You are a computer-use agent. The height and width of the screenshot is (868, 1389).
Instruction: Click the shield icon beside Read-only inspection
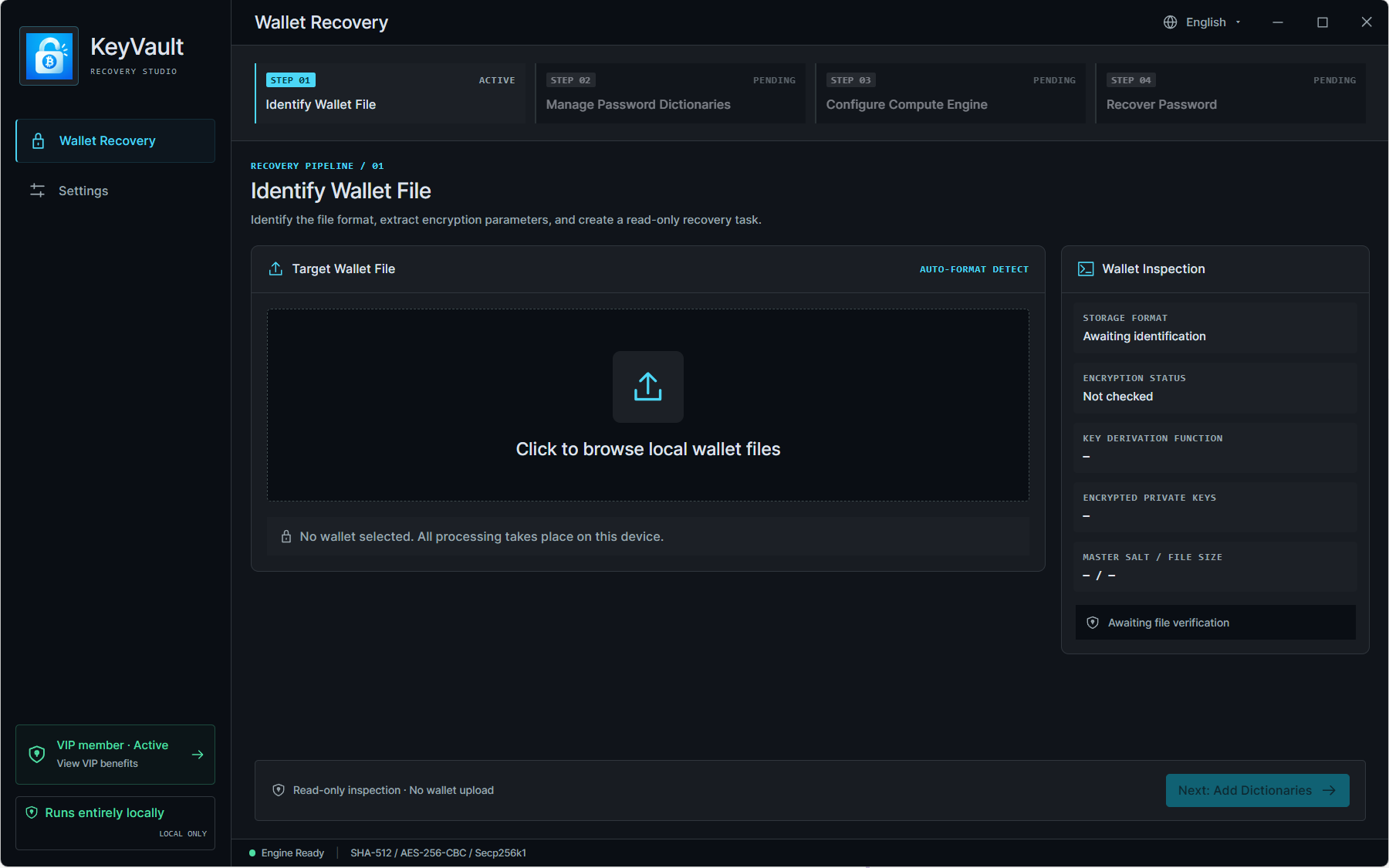point(279,790)
